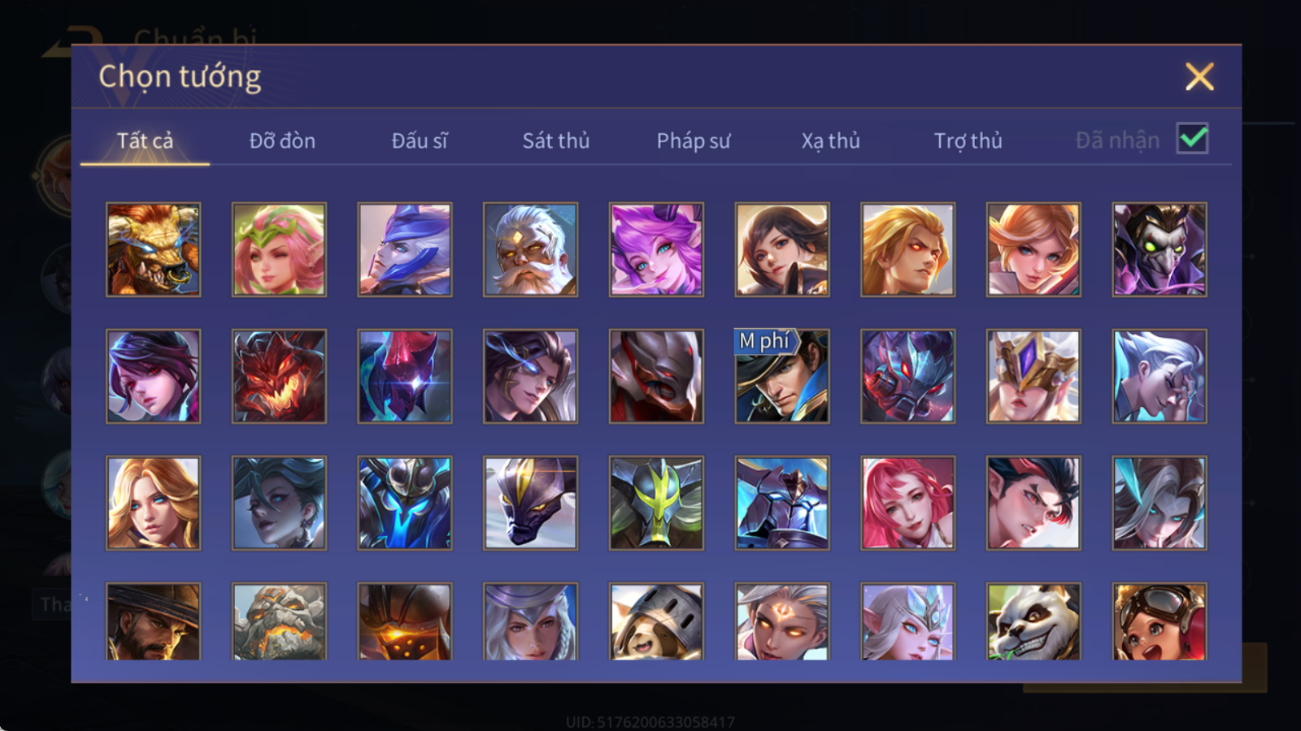Select the hero tagged 'M phí'

782,376
